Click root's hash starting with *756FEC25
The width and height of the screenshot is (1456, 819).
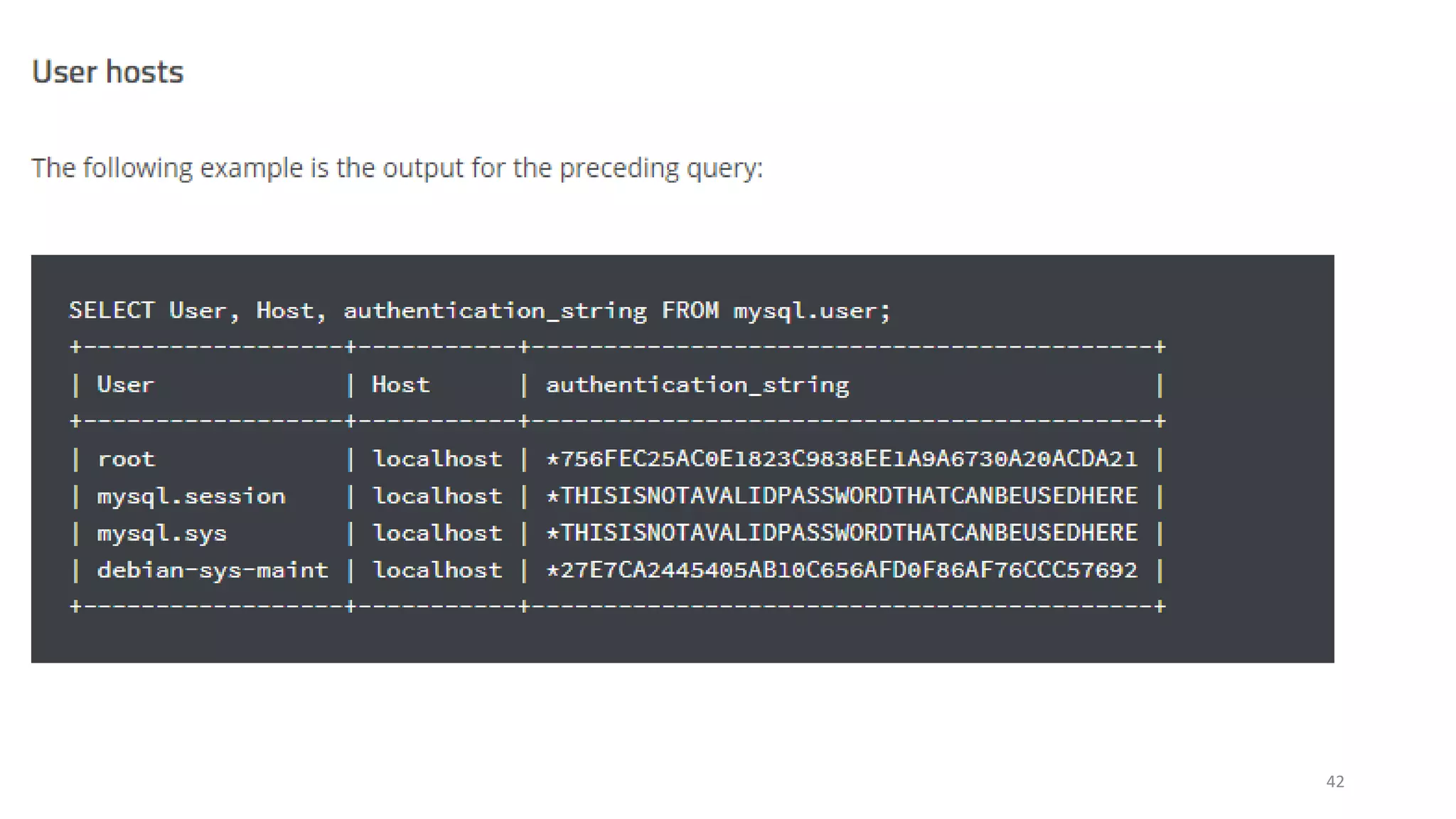tap(842, 459)
